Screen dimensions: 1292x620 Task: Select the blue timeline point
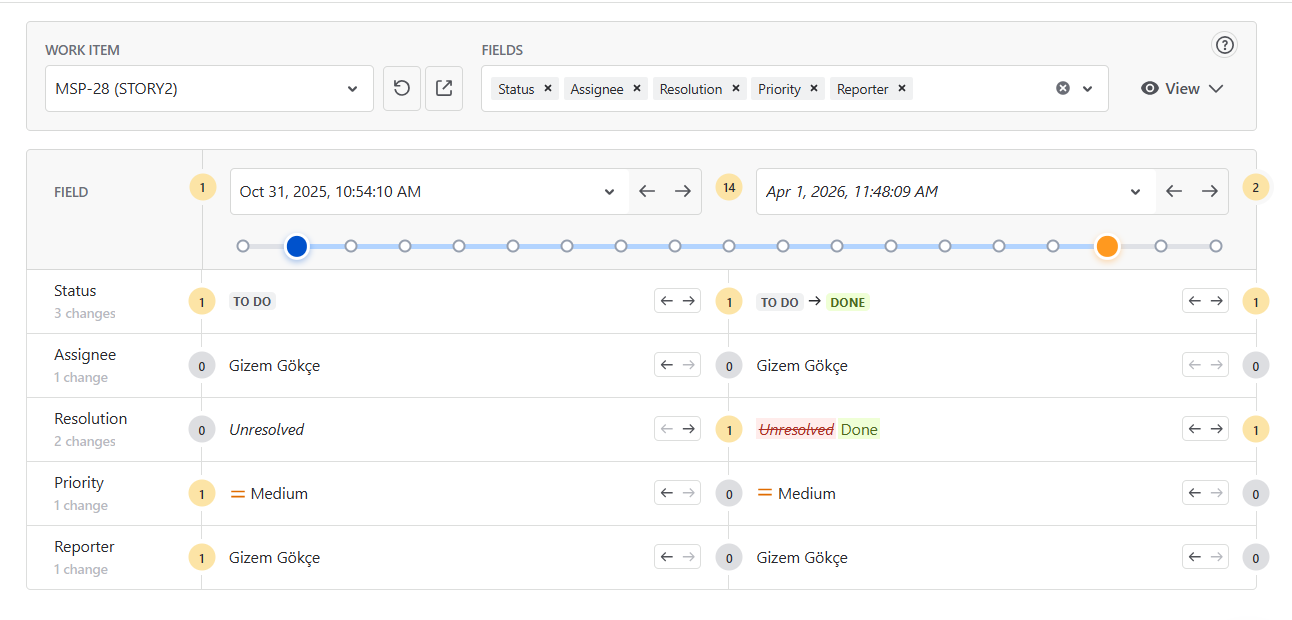[x=296, y=246]
